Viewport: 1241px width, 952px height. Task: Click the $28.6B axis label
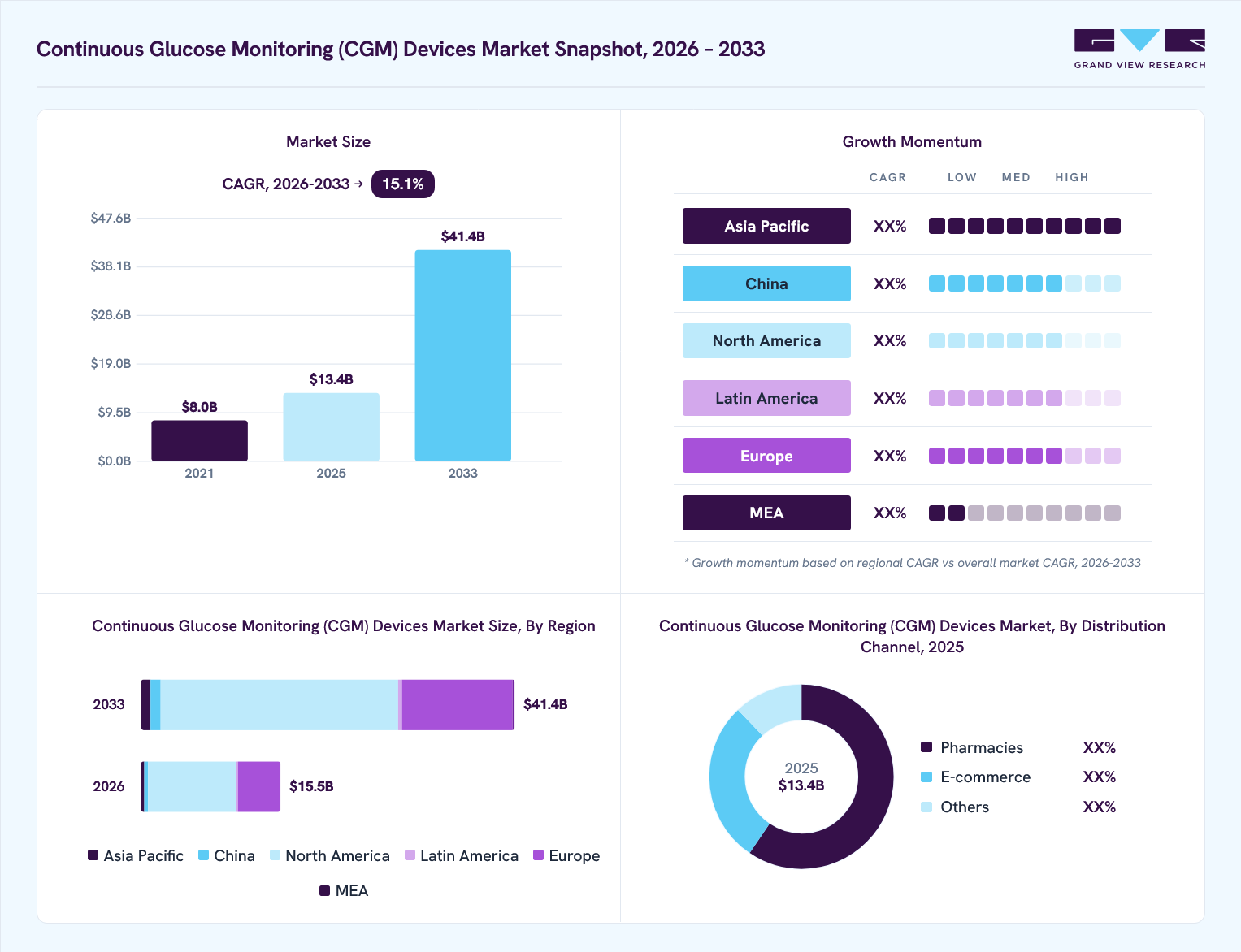[111, 315]
